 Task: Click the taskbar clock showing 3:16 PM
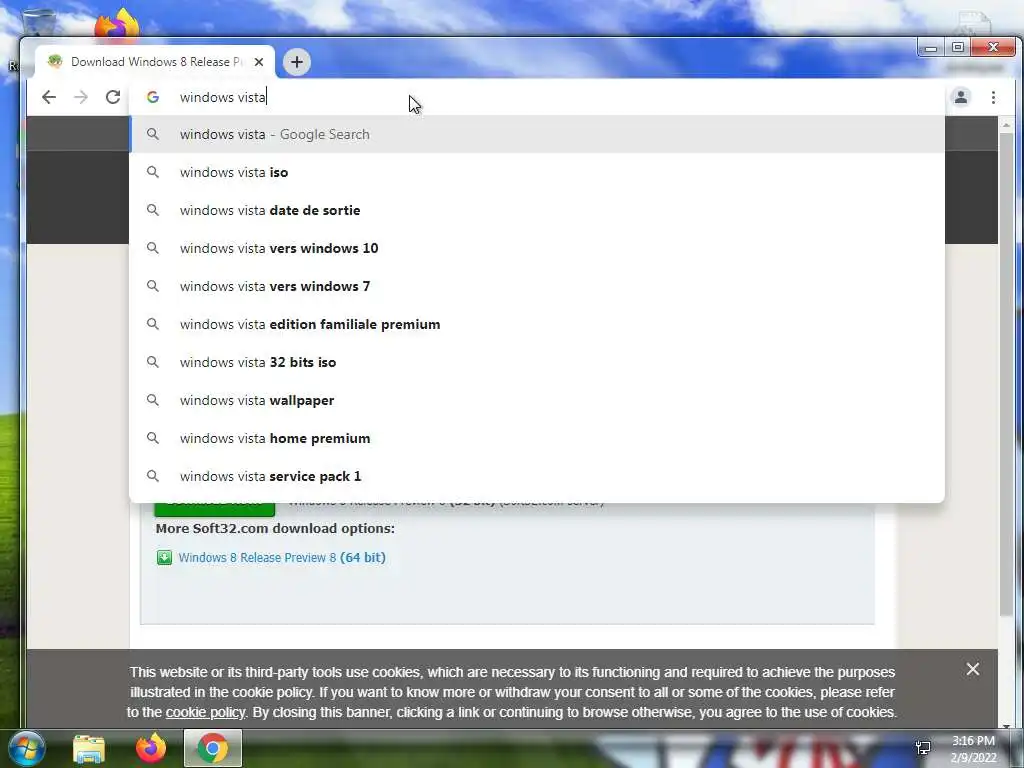click(x=973, y=749)
